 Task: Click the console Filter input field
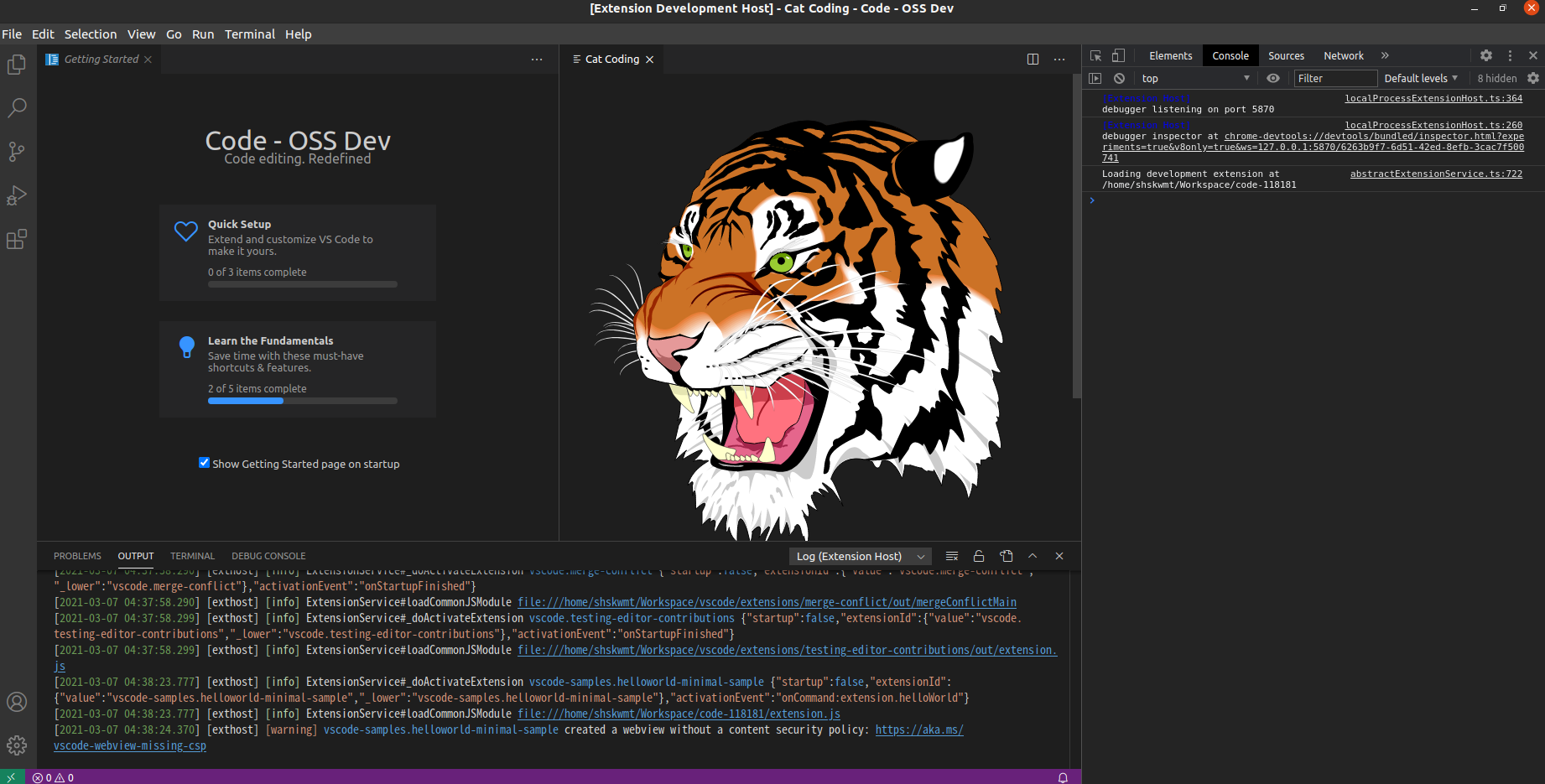1335,78
